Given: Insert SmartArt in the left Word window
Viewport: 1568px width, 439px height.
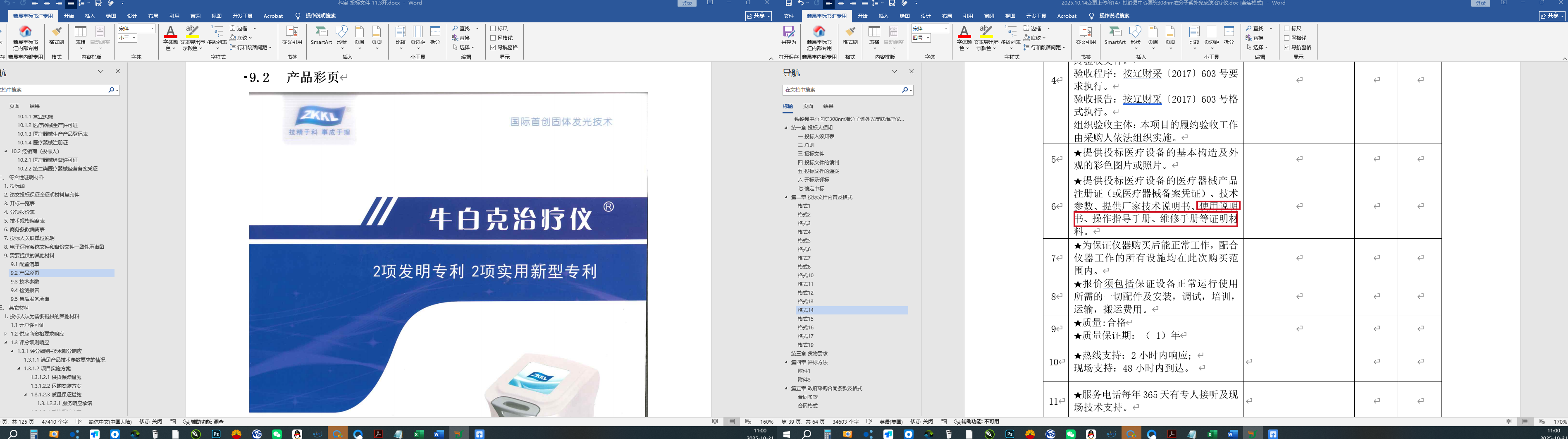Looking at the screenshot, I should coord(321,36).
